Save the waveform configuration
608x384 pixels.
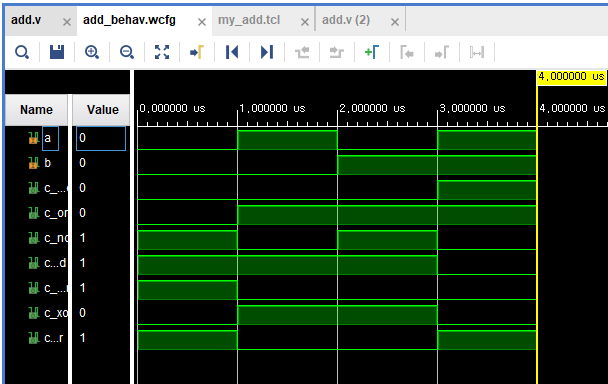point(57,52)
